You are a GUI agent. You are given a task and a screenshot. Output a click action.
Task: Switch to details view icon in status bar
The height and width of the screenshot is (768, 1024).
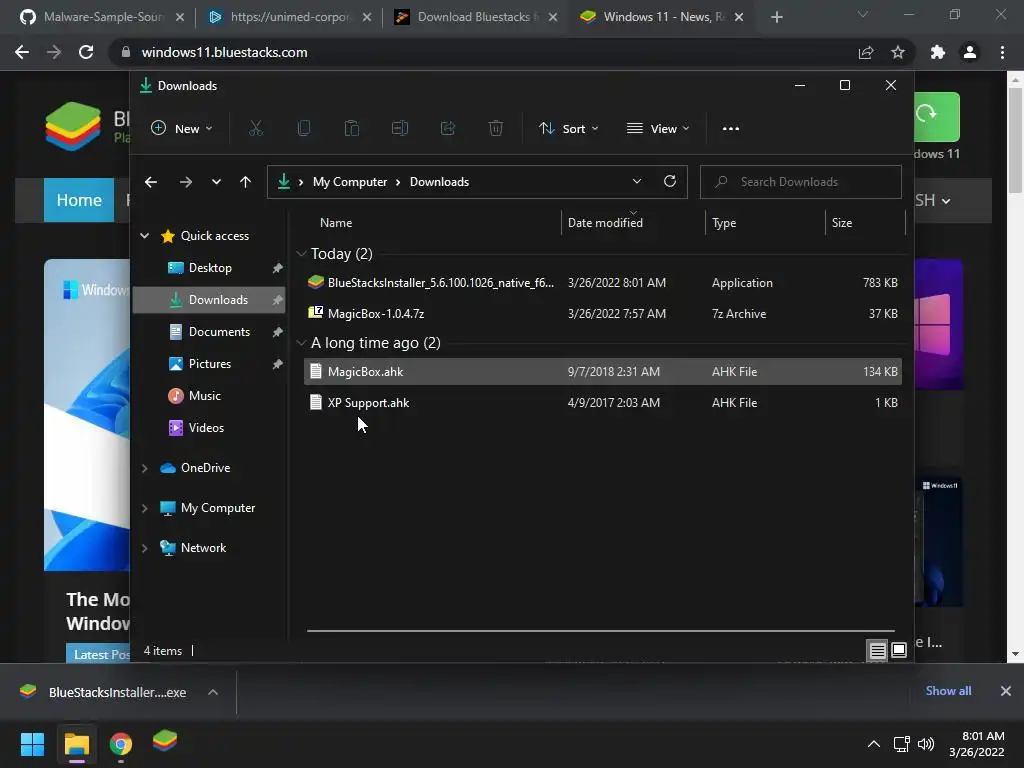coord(877,650)
